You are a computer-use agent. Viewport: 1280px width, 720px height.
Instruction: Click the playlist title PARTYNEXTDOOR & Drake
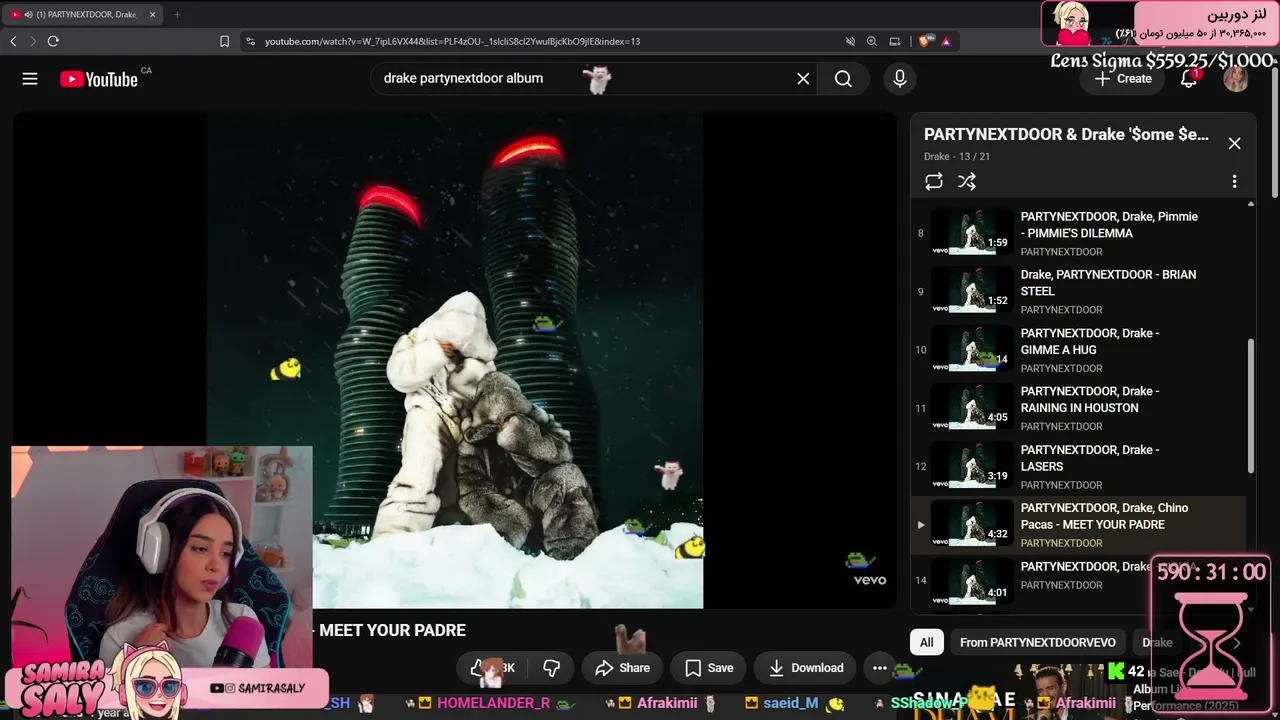point(1066,134)
